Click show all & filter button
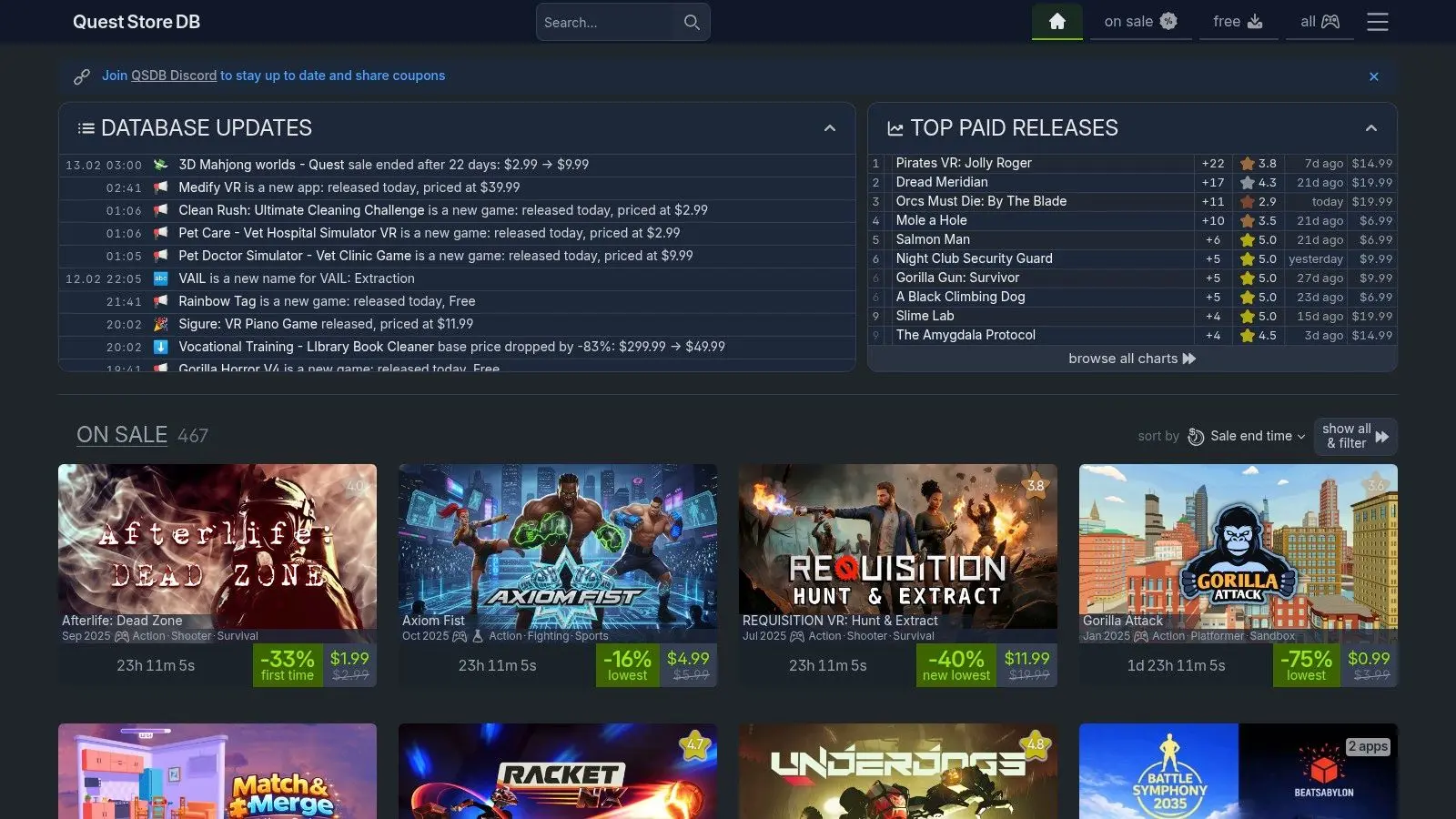The width and height of the screenshot is (1456, 819). click(x=1355, y=437)
